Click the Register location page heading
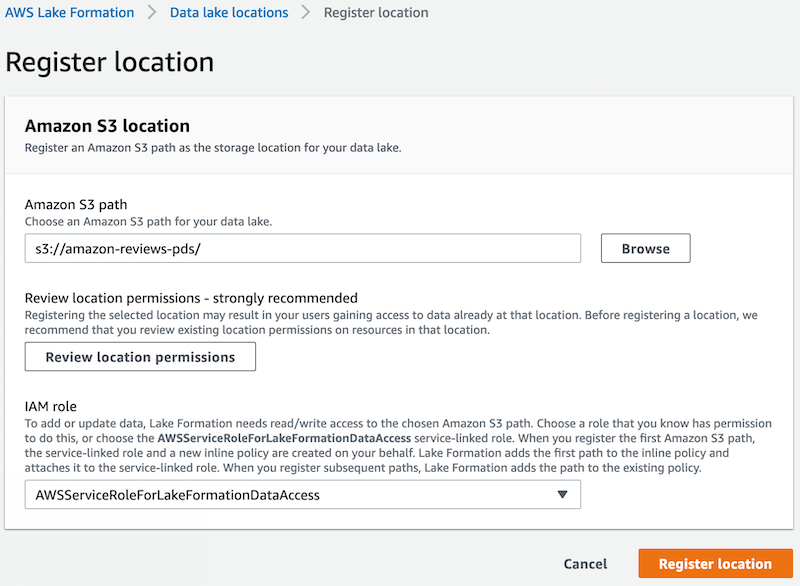This screenshot has height=586, width=800. tap(110, 62)
